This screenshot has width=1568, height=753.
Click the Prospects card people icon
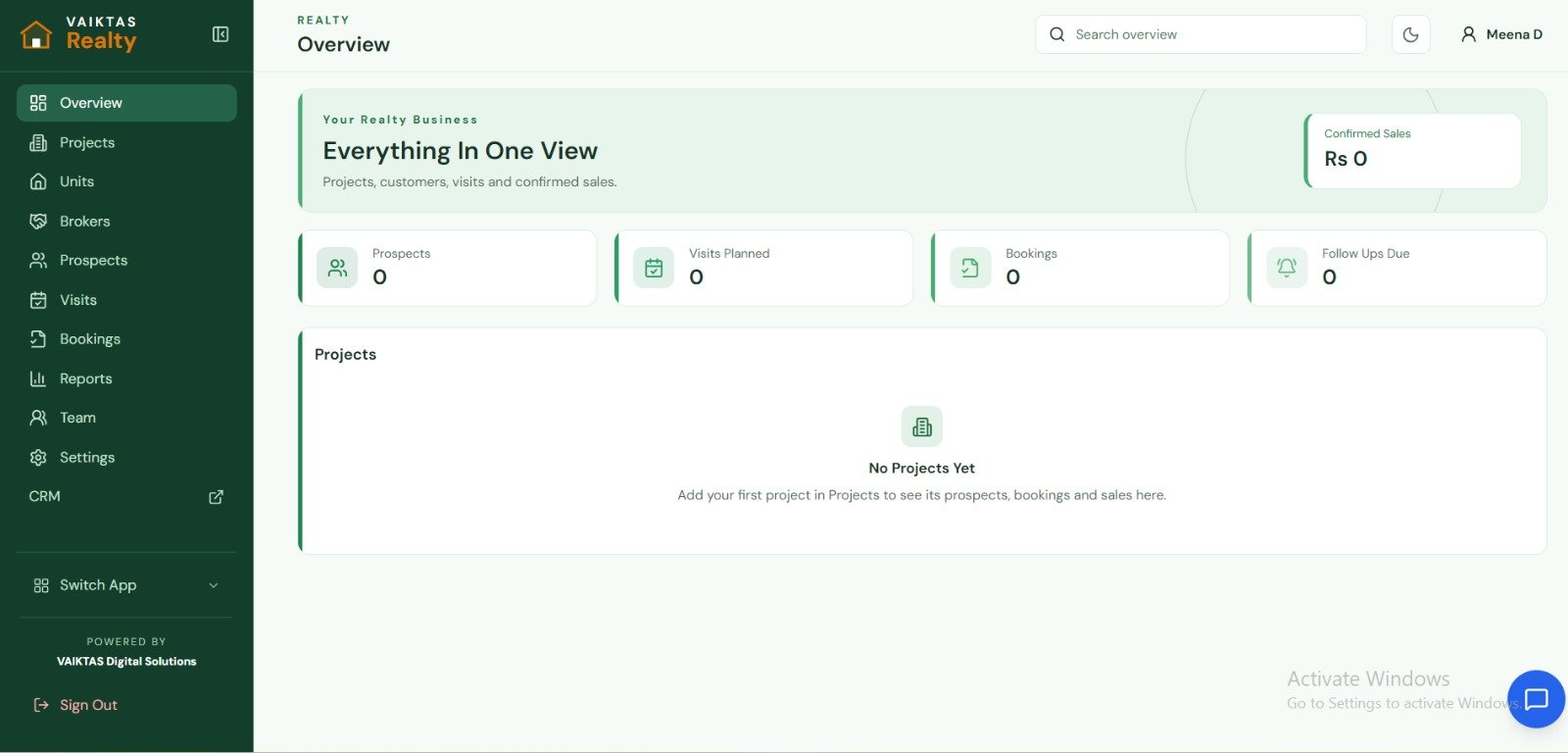337,268
